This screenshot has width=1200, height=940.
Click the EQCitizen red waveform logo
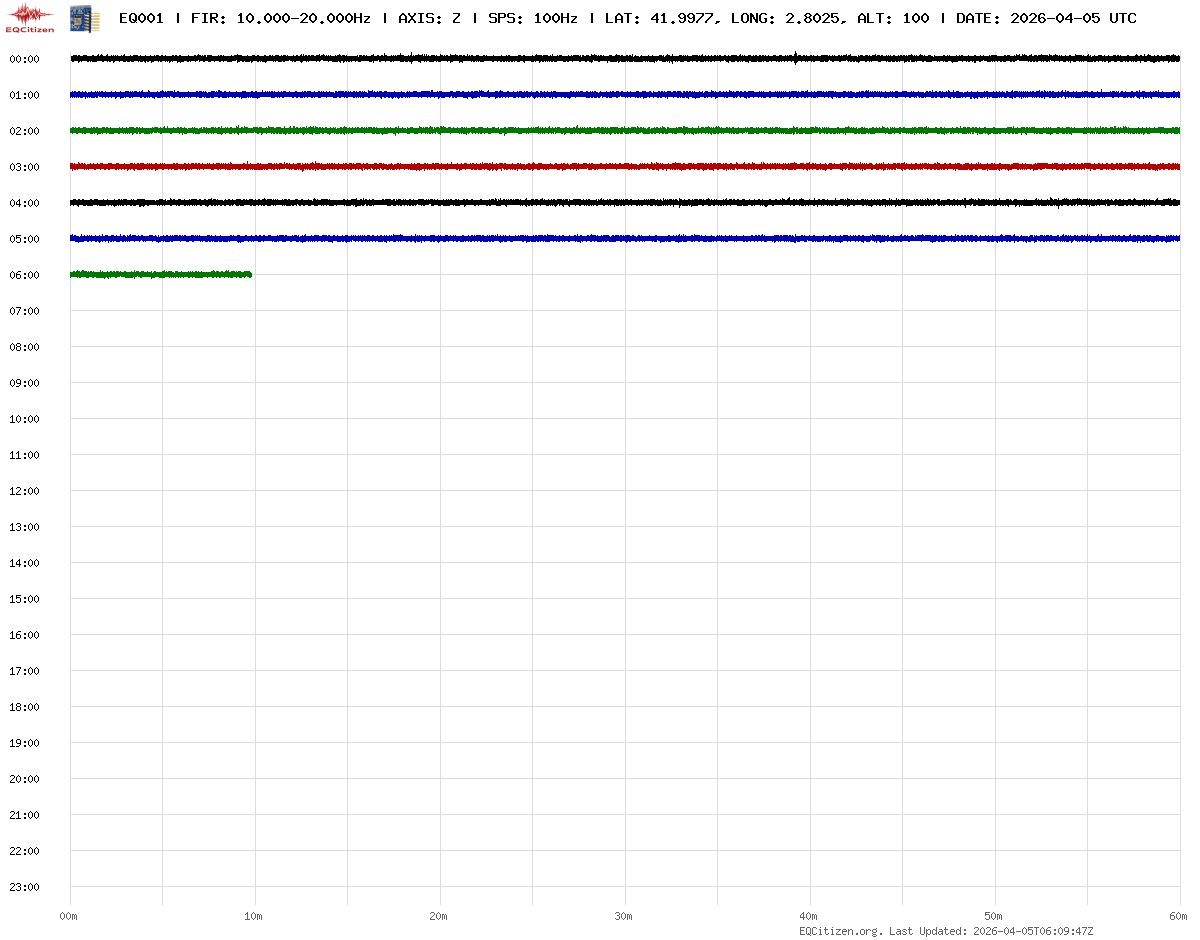click(30, 17)
